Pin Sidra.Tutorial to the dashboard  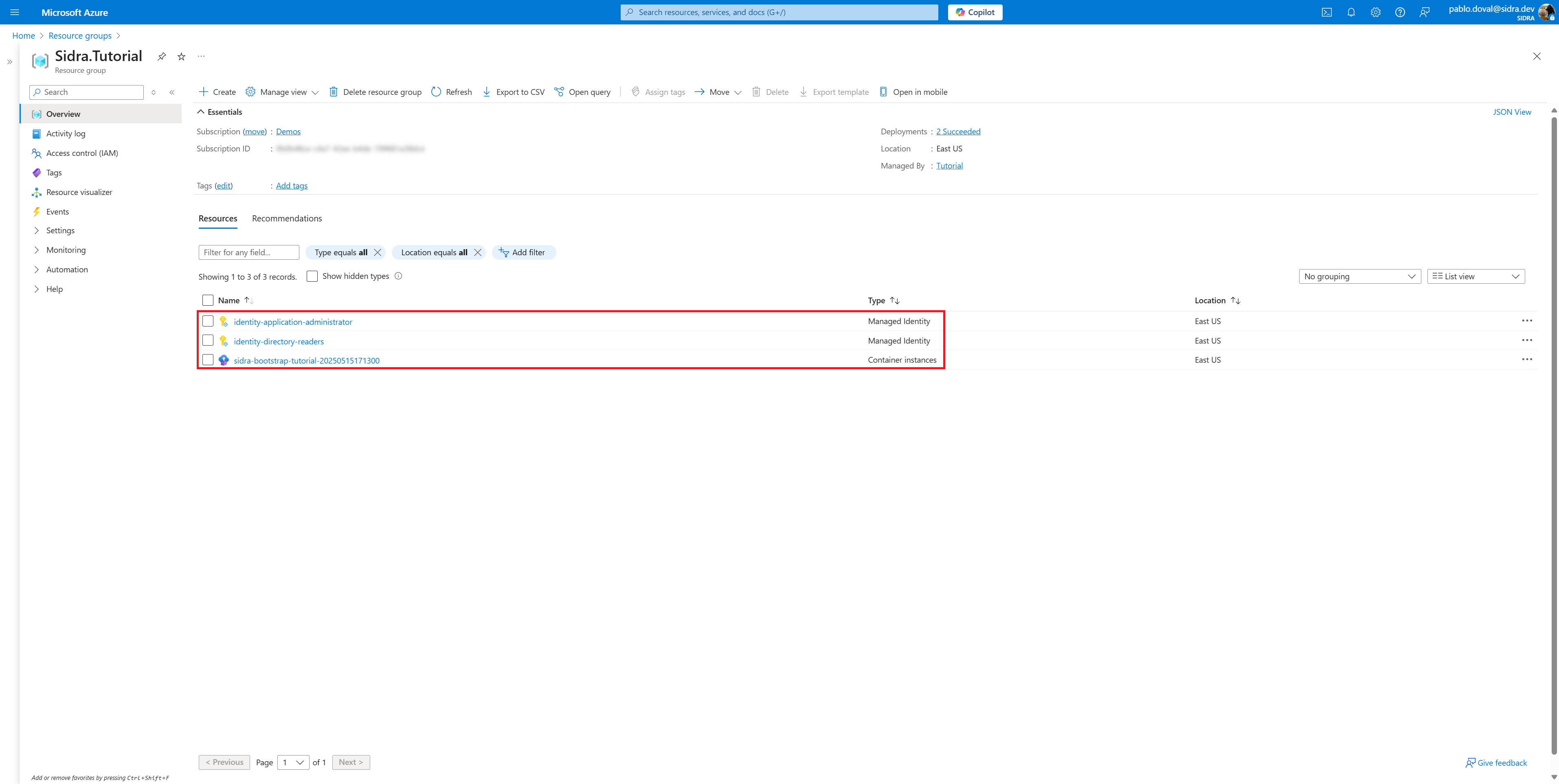(162, 56)
